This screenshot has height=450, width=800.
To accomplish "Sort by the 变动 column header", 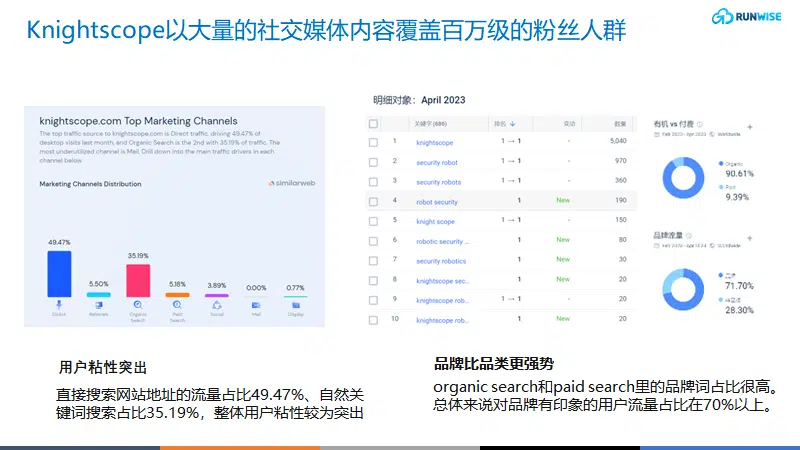I will pyautogui.click(x=569, y=124).
